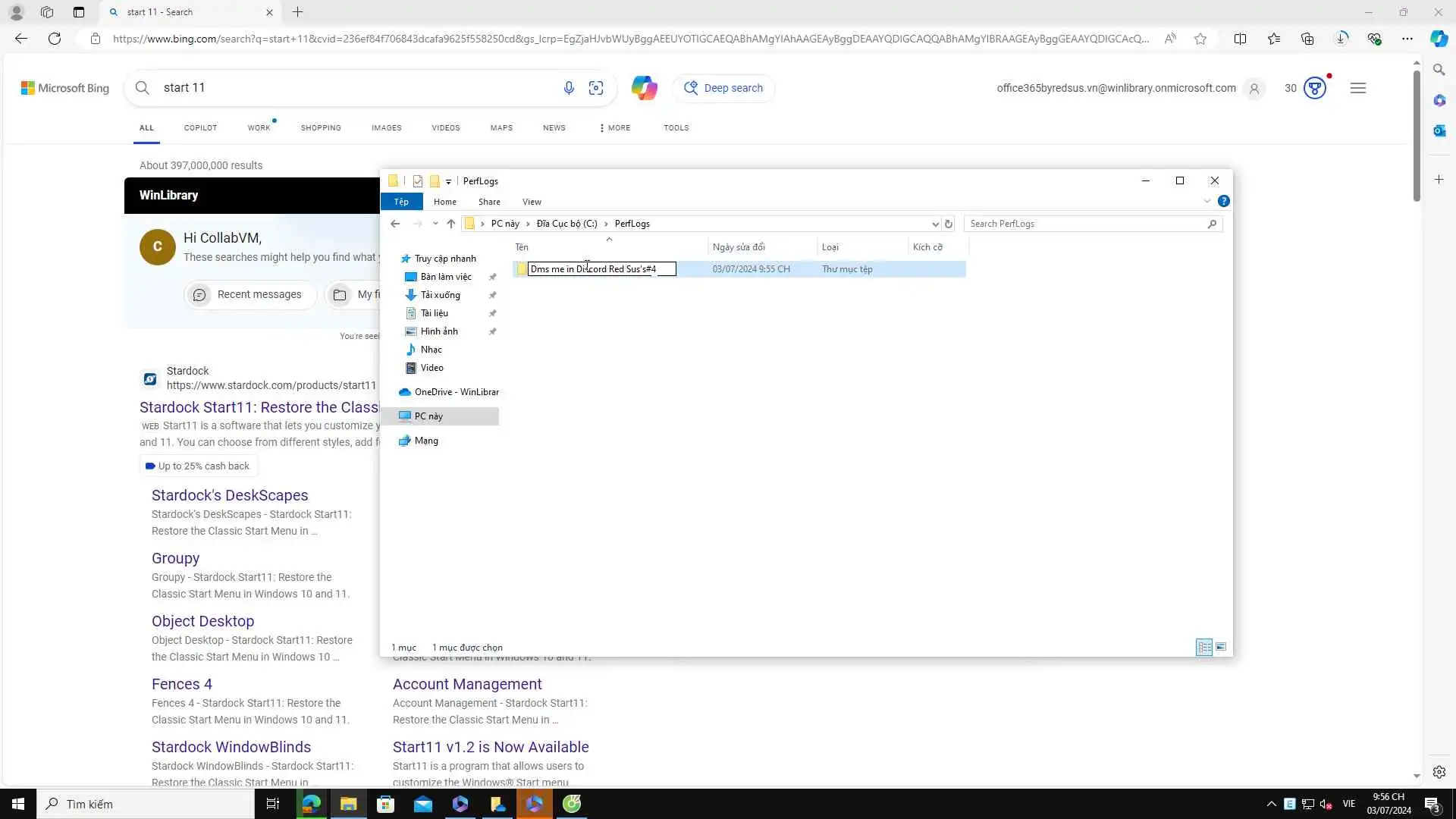Open Copilot colorful icon beside search box
The image size is (1456, 819).
[644, 88]
